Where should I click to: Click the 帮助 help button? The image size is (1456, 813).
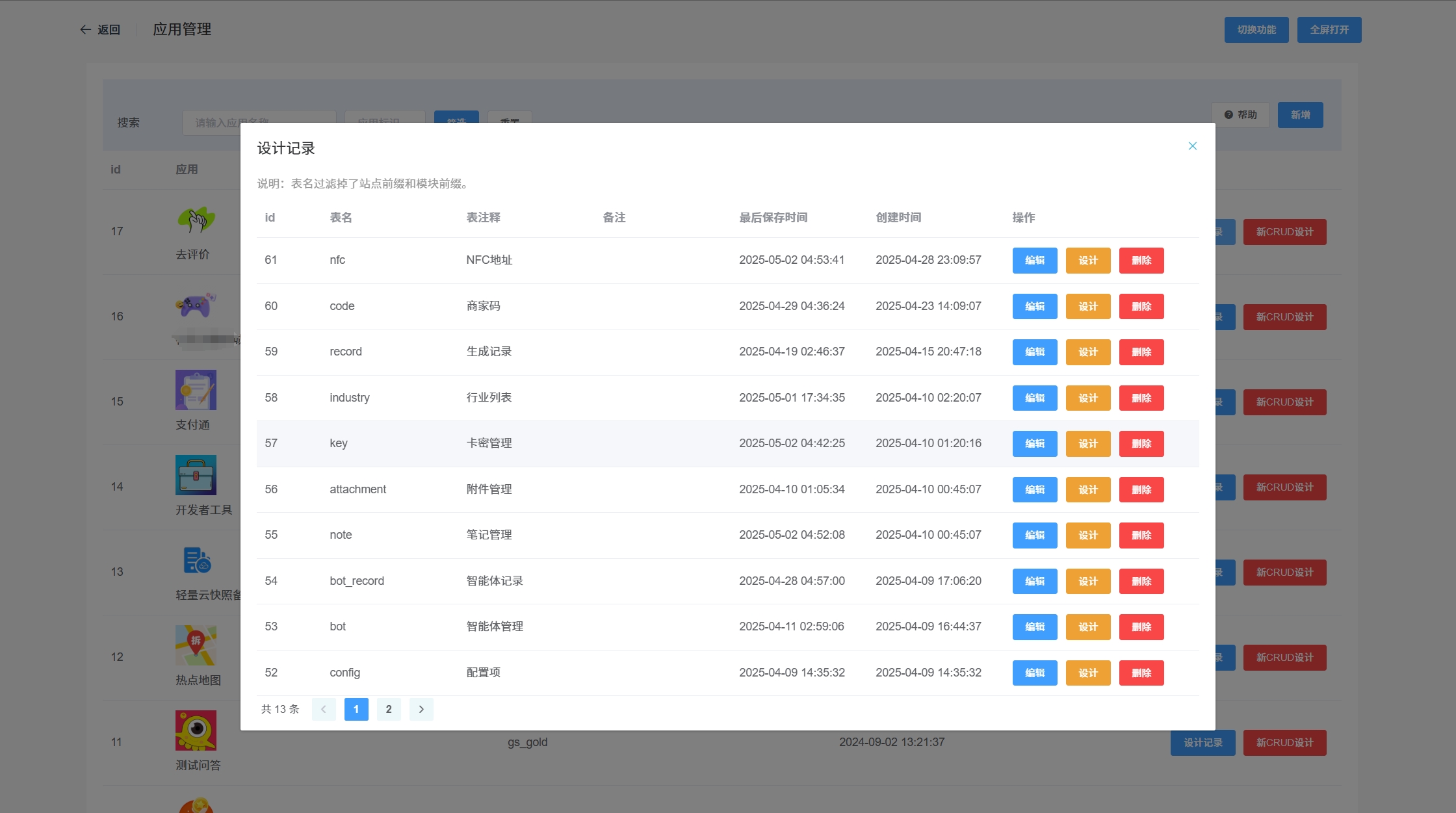point(1240,115)
